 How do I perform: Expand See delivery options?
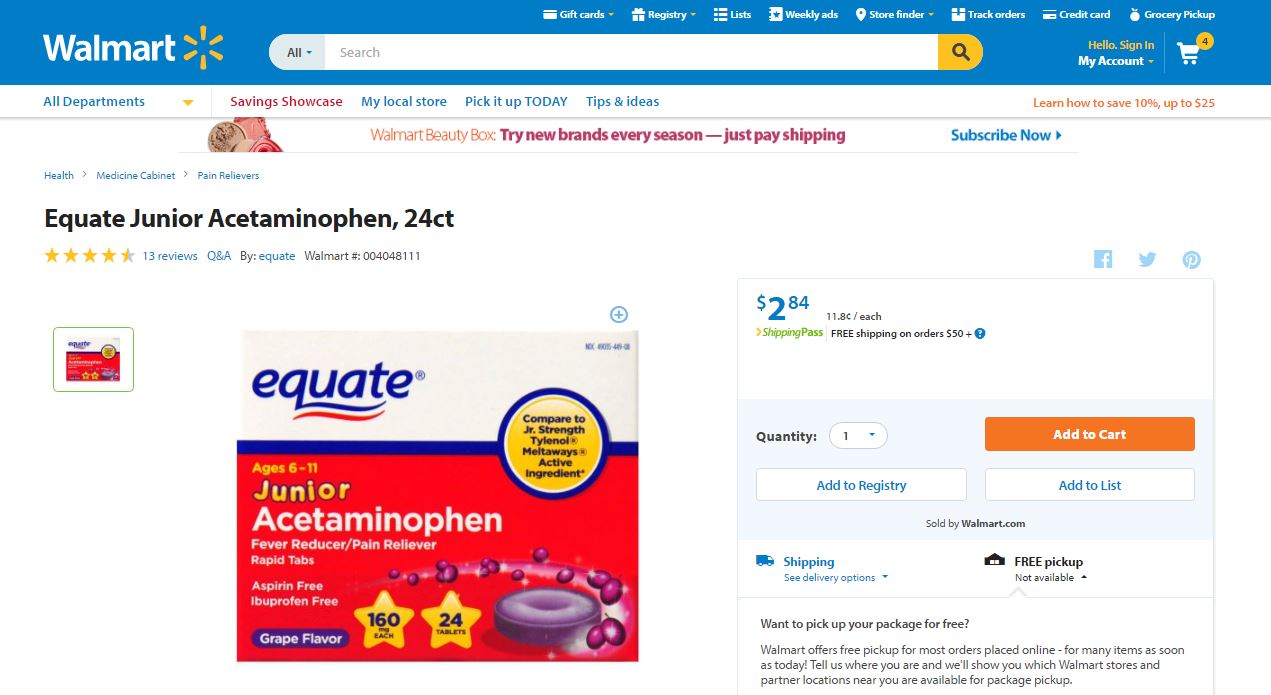(x=836, y=577)
